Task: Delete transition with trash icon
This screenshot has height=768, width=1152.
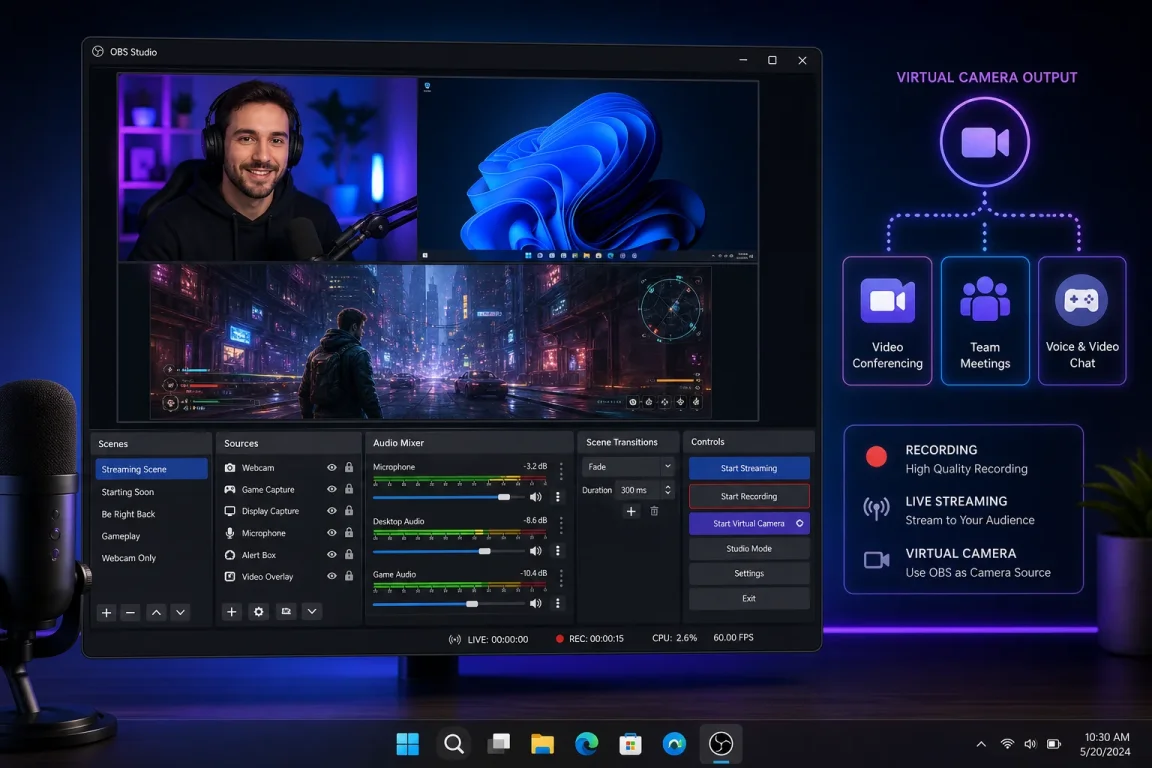Action: [654, 511]
